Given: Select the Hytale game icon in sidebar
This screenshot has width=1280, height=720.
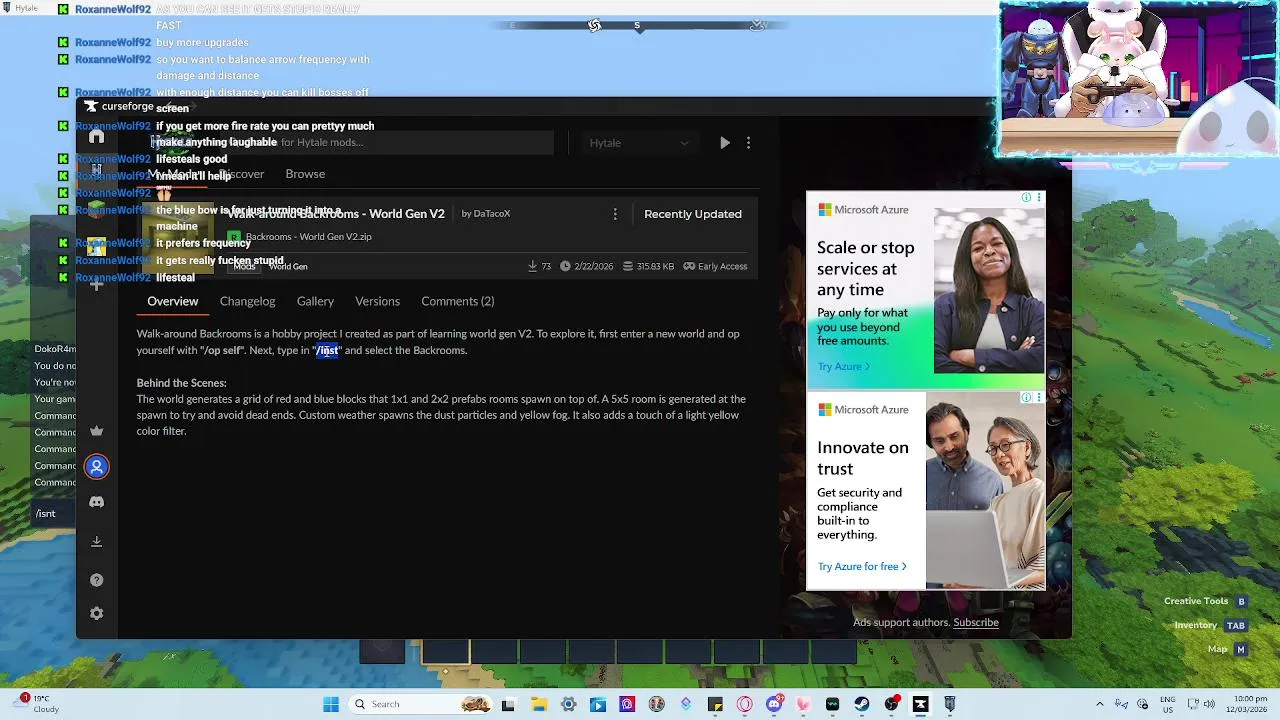Looking at the screenshot, I should pyautogui.click(x=97, y=172).
